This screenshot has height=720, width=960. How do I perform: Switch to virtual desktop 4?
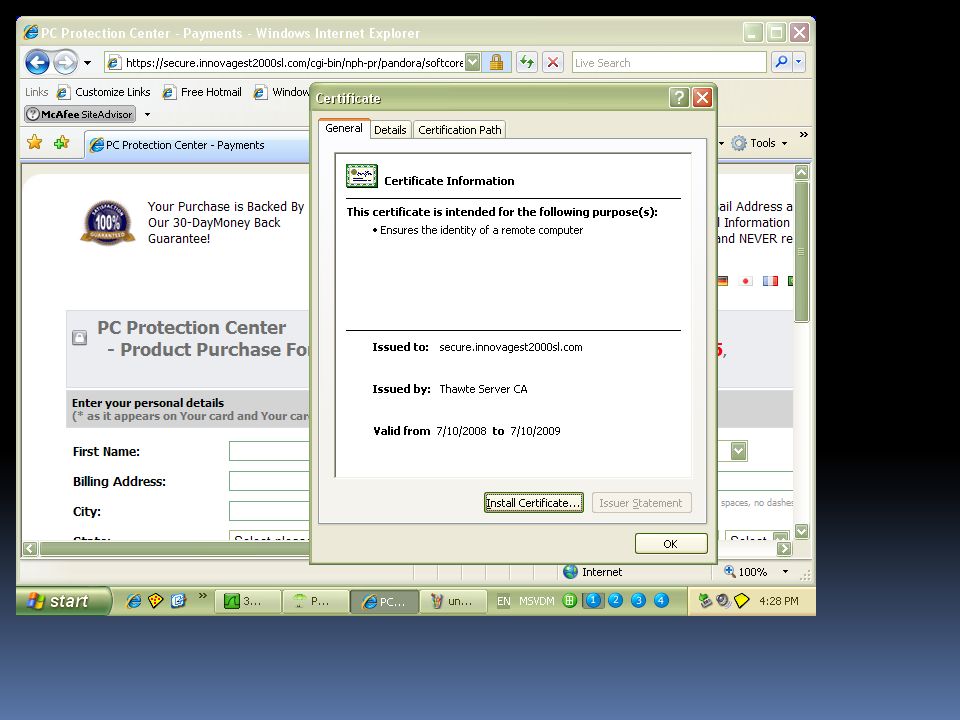tap(661, 601)
